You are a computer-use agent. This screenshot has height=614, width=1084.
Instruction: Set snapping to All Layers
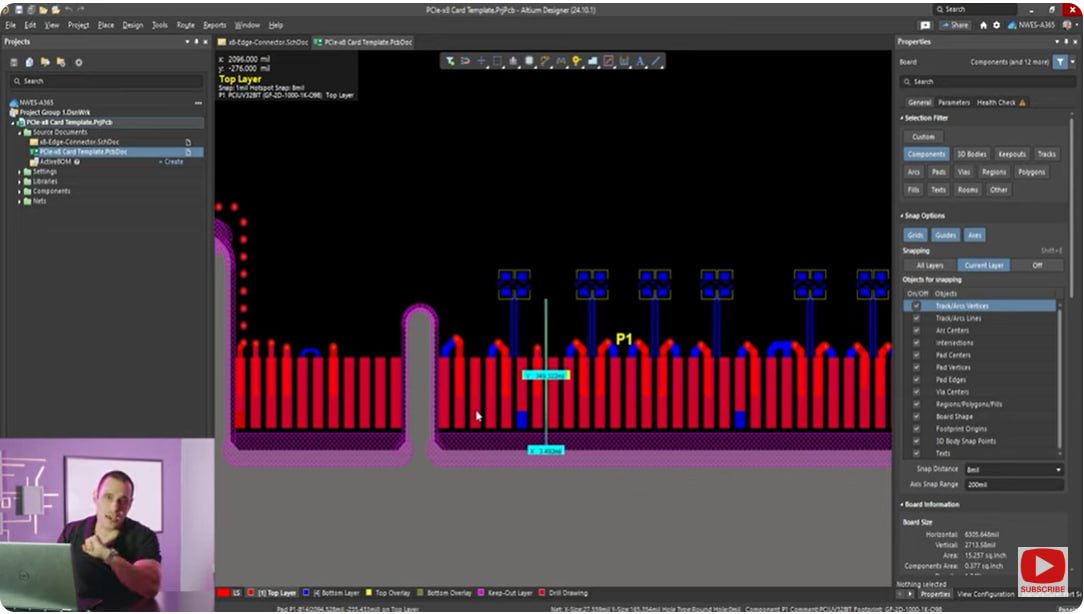coord(932,265)
